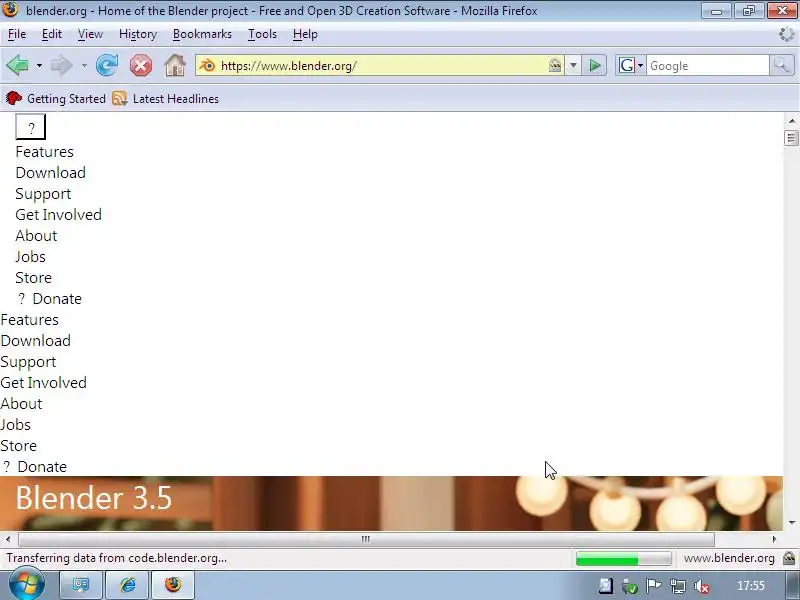800x600 pixels.
Task: Open the File menu
Action: (x=17, y=34)
